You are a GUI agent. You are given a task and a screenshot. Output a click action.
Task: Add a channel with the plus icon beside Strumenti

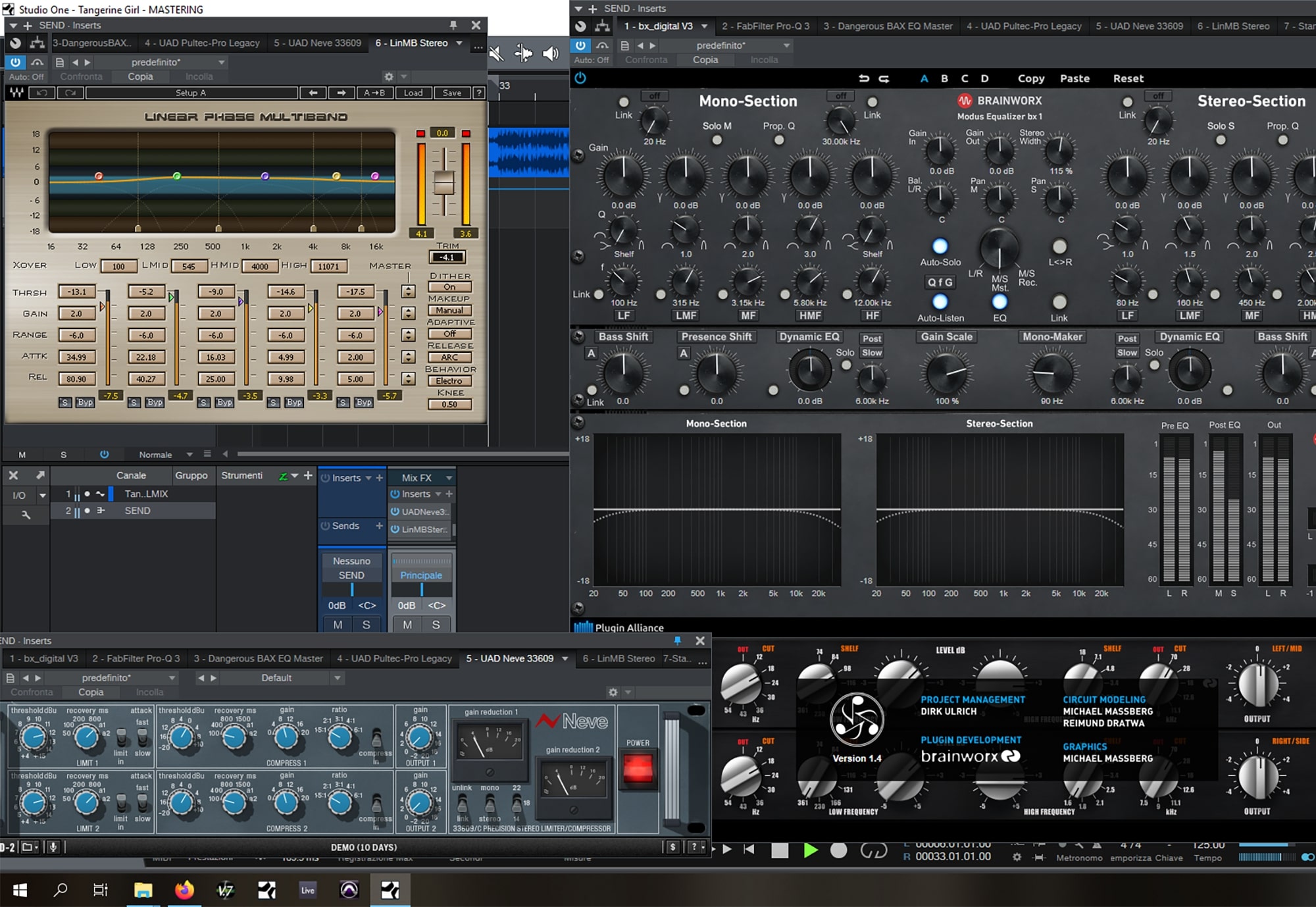307,475
